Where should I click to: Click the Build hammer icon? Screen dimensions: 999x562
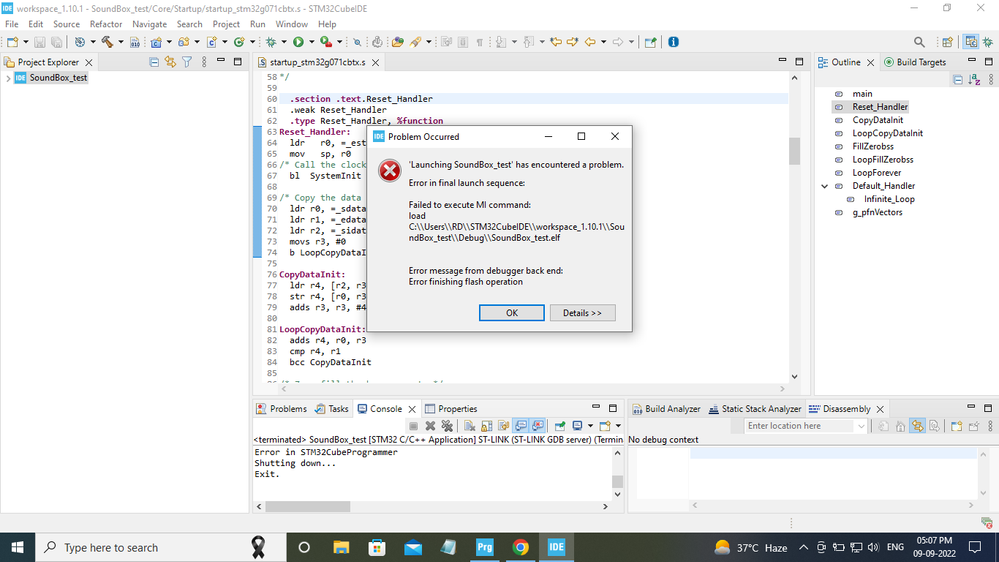(107, 42)
